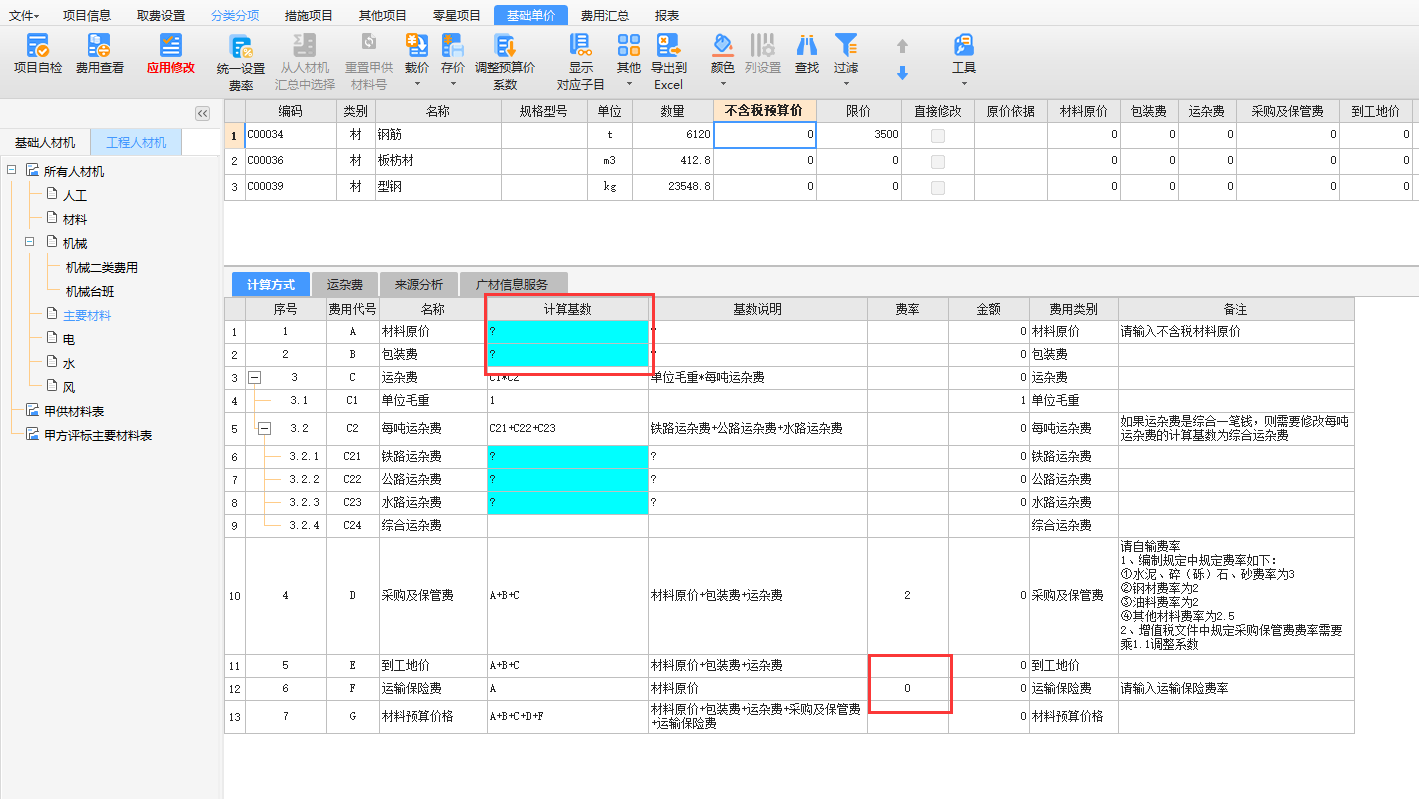Check the 直接修改 box for 型钢
1419x799 pixels.
937,187
